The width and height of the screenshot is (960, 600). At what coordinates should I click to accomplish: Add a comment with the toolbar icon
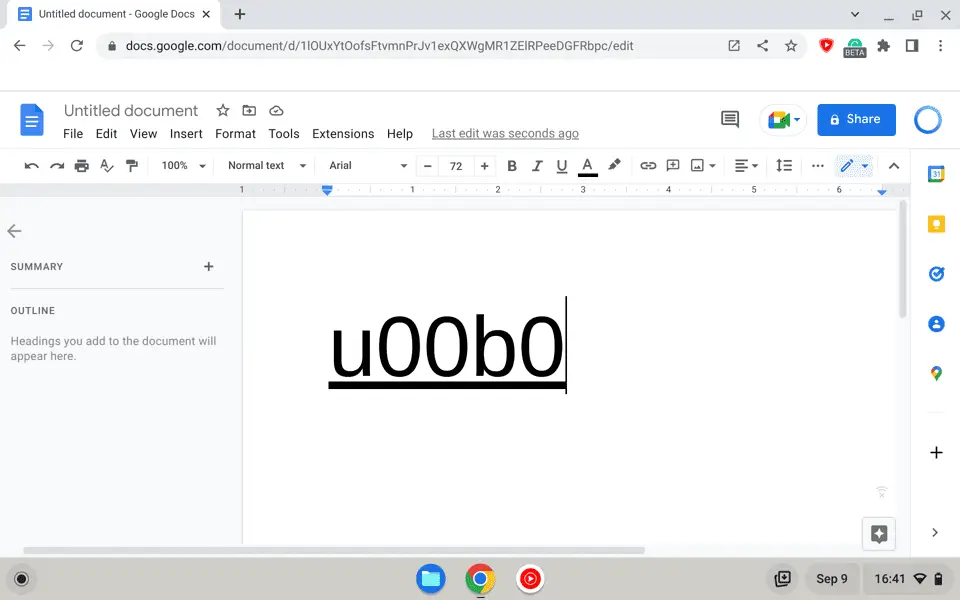[673, 165]
